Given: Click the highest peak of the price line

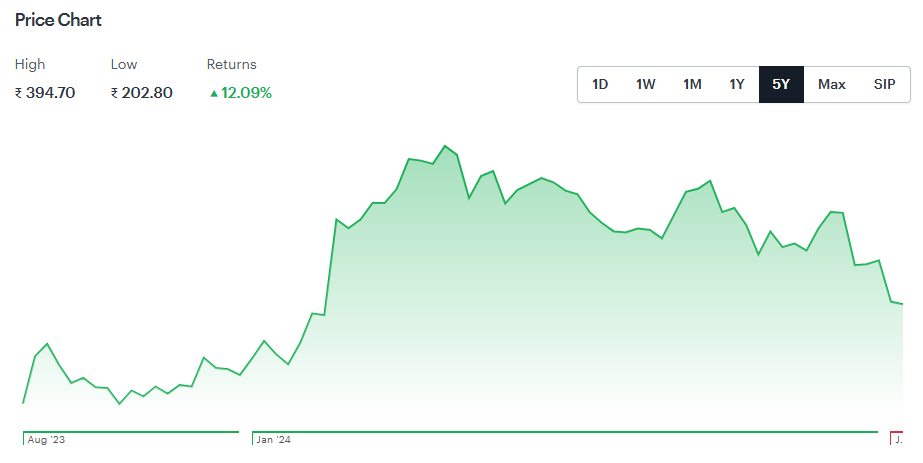Looking at the screenshot, I should [445, 146].
